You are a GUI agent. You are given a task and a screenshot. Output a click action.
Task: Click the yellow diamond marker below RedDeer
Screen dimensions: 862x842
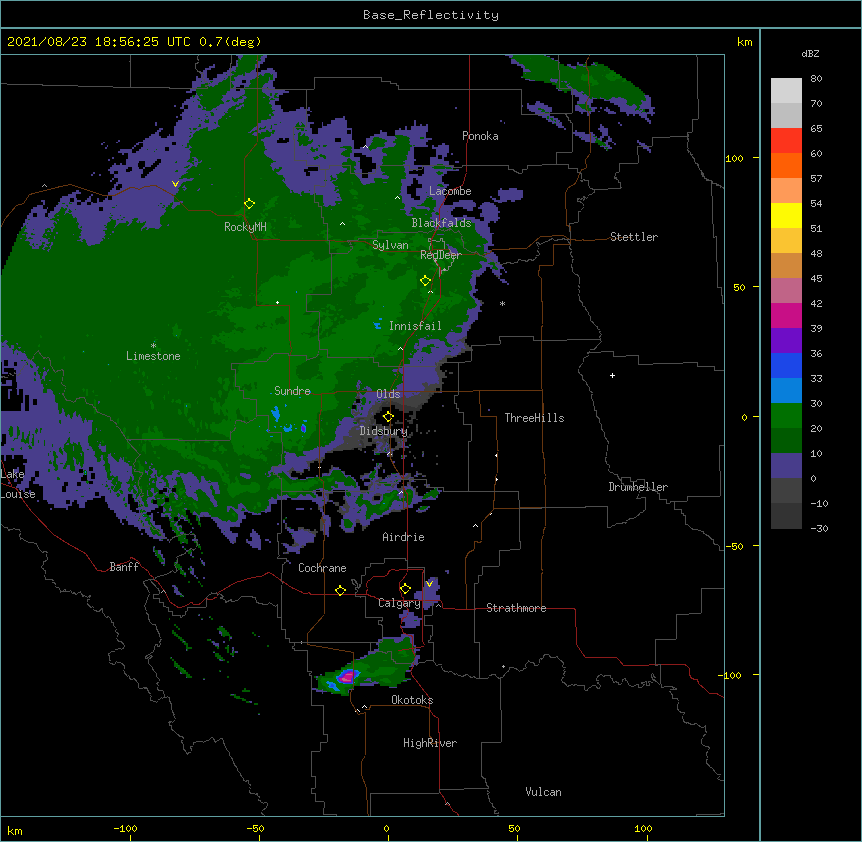(425, 280)
